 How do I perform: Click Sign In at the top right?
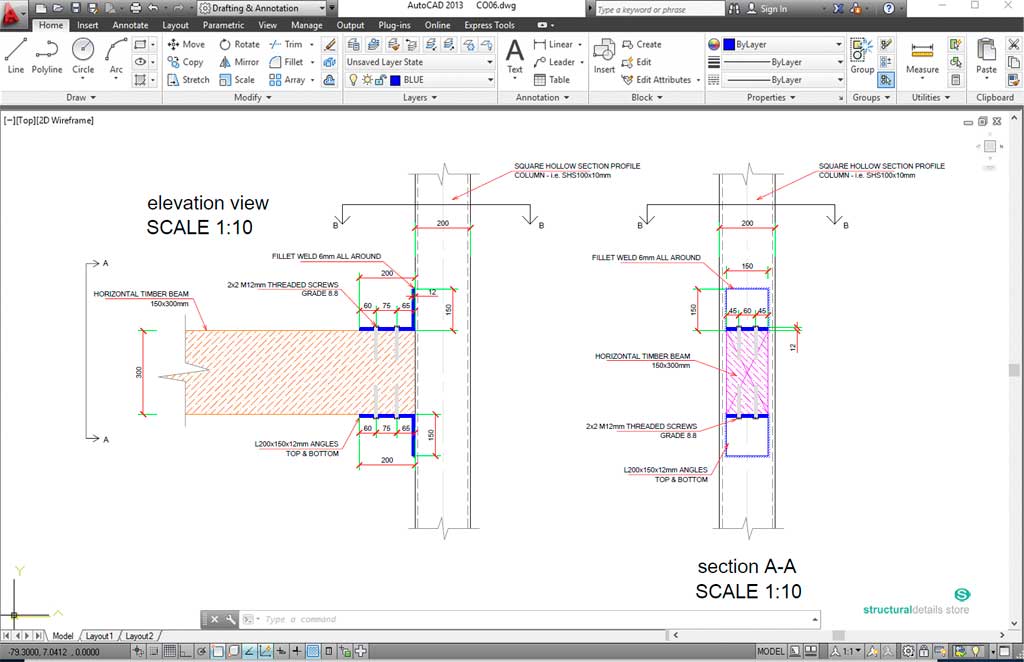point(775,8)
